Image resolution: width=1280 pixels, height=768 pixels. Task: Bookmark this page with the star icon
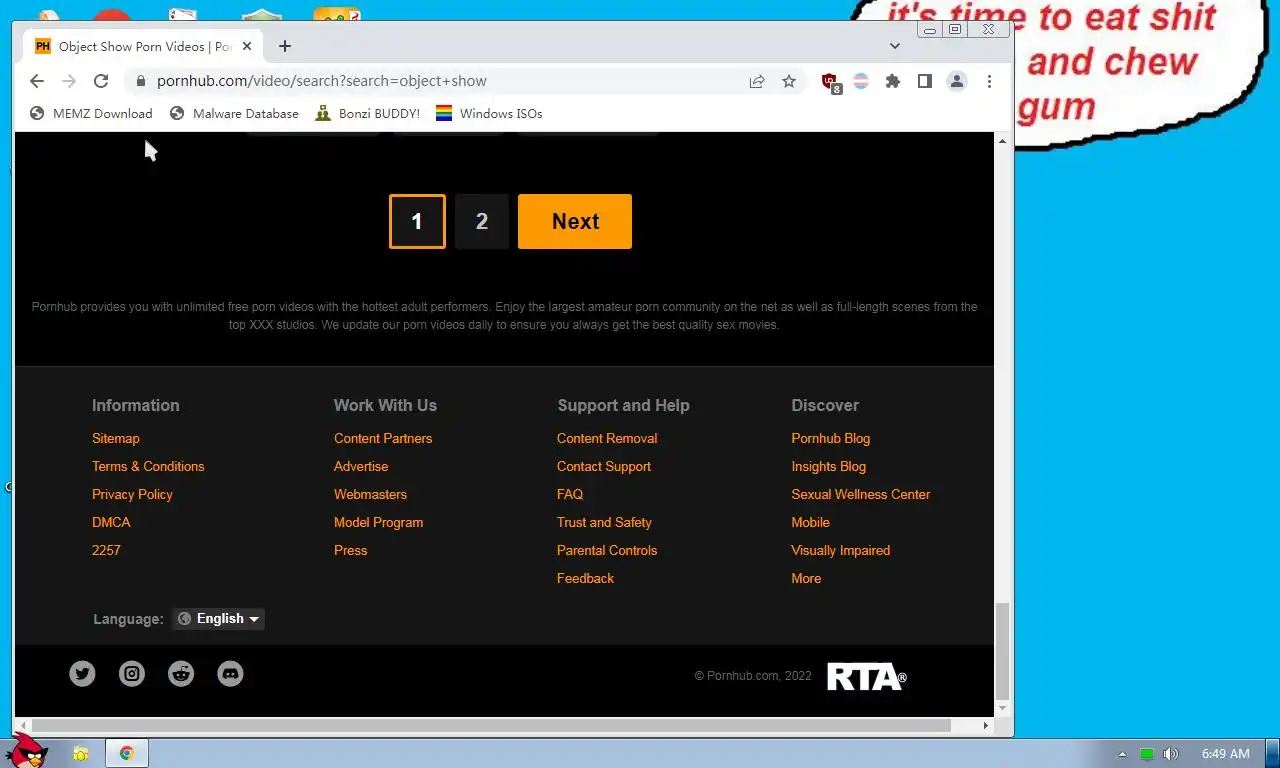pos(789,82)
